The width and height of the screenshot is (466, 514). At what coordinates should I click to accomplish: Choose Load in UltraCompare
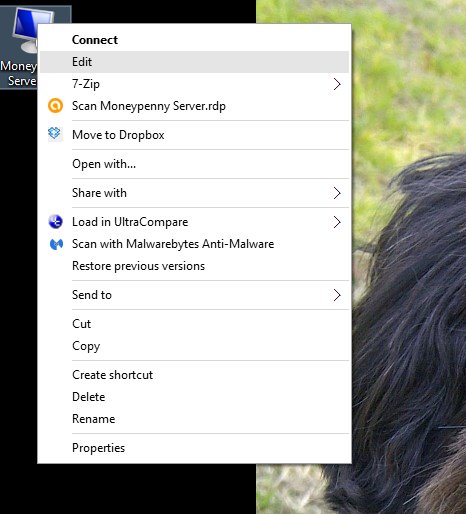194,222
